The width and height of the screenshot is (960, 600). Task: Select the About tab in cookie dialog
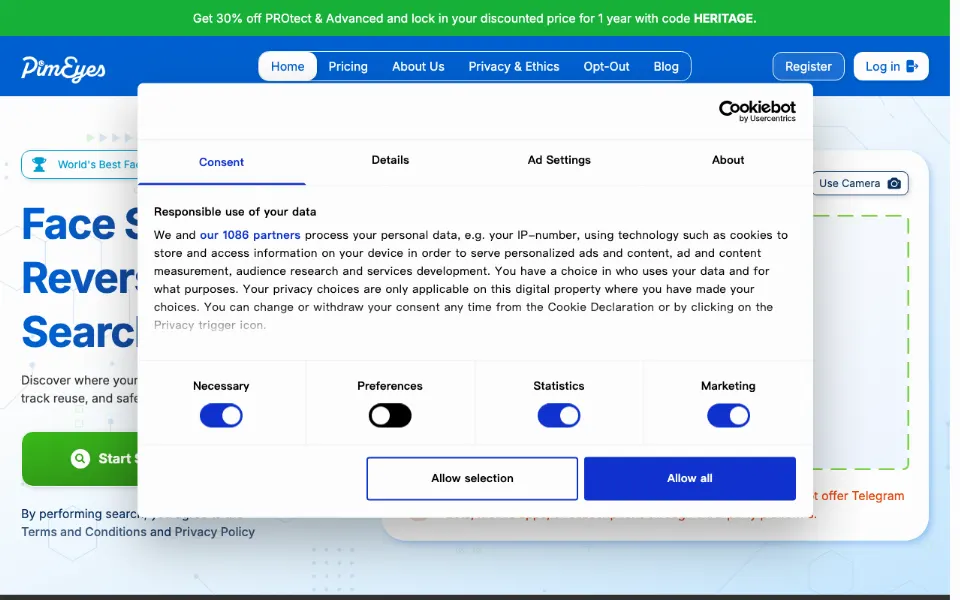coord(728,160)
